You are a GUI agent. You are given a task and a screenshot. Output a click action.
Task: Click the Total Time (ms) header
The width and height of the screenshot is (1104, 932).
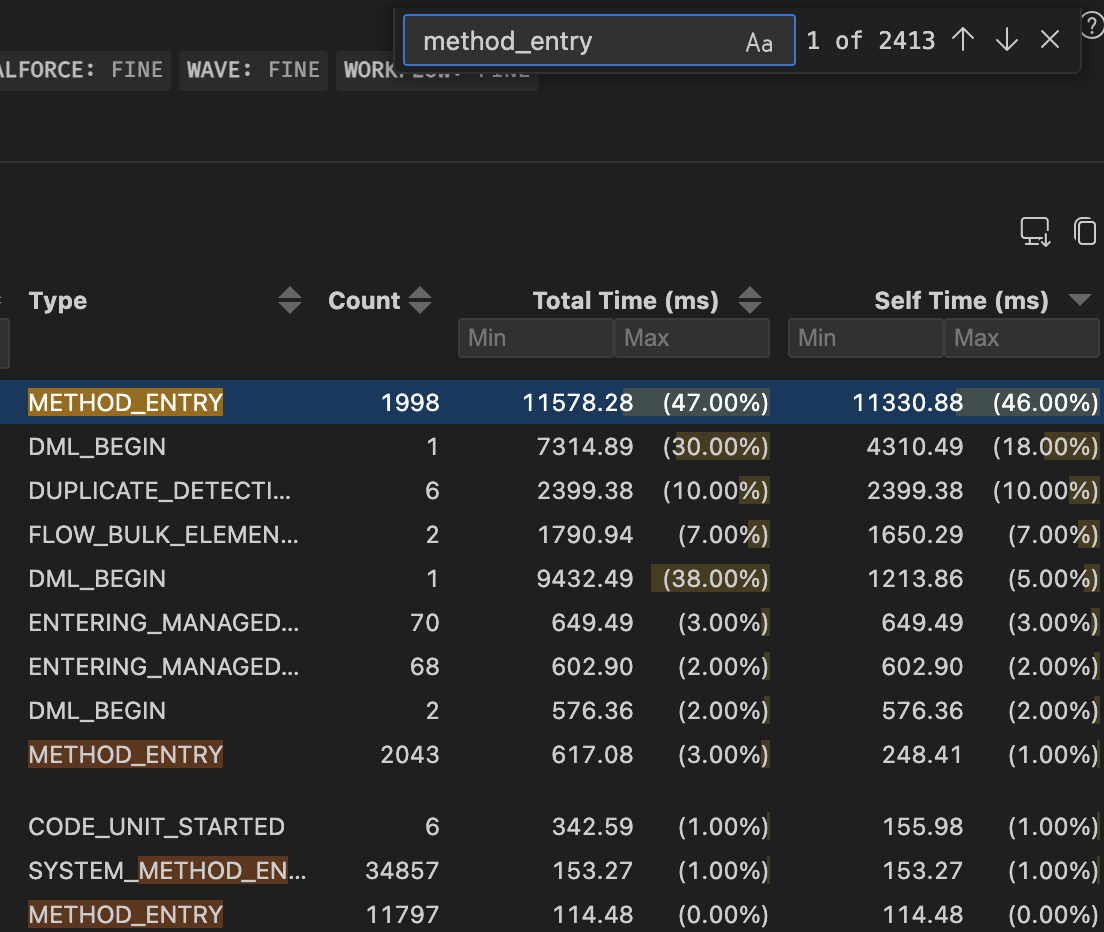click(625, 301)
